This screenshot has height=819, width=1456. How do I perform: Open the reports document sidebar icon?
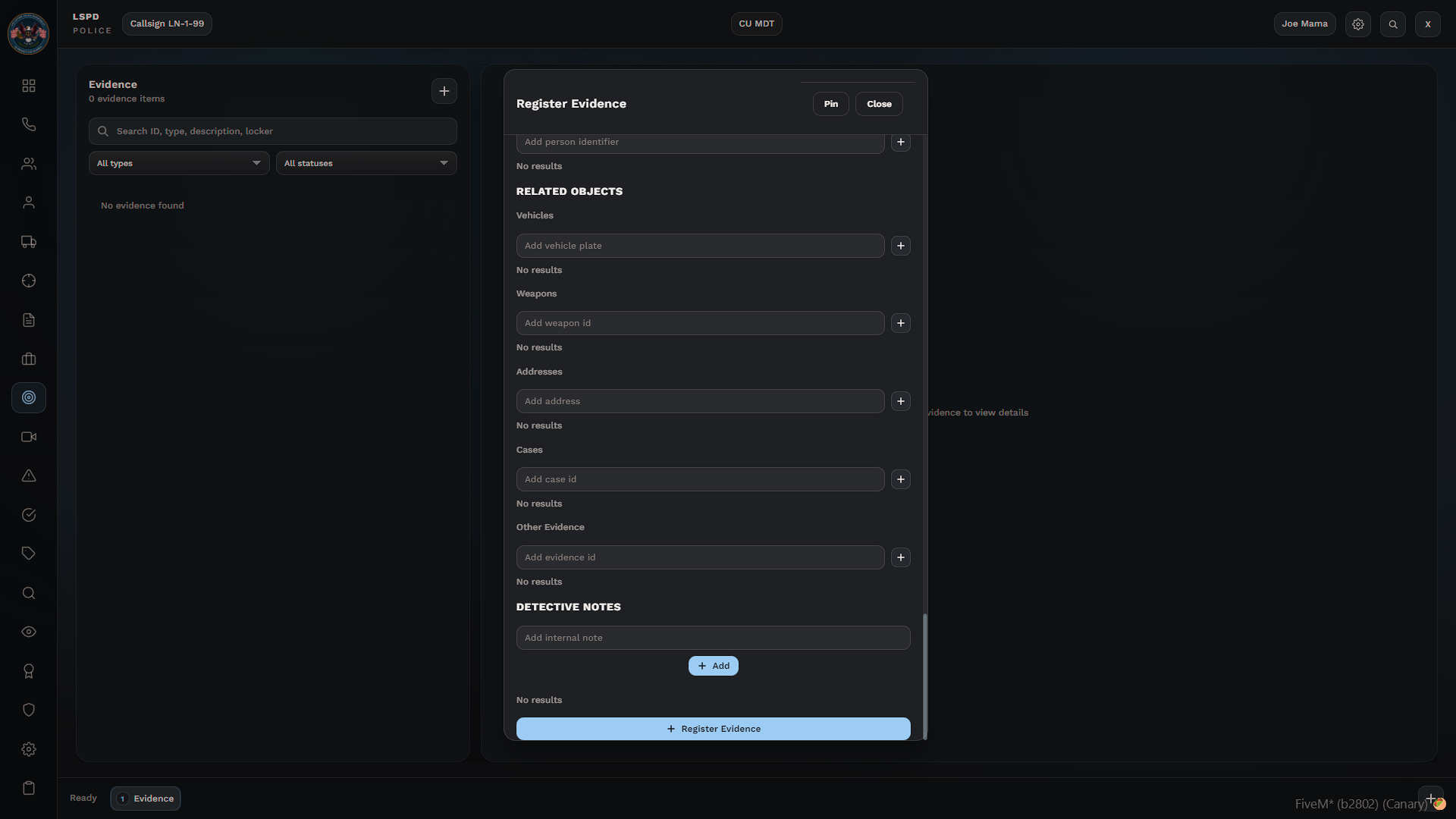(x=29, y=320)
